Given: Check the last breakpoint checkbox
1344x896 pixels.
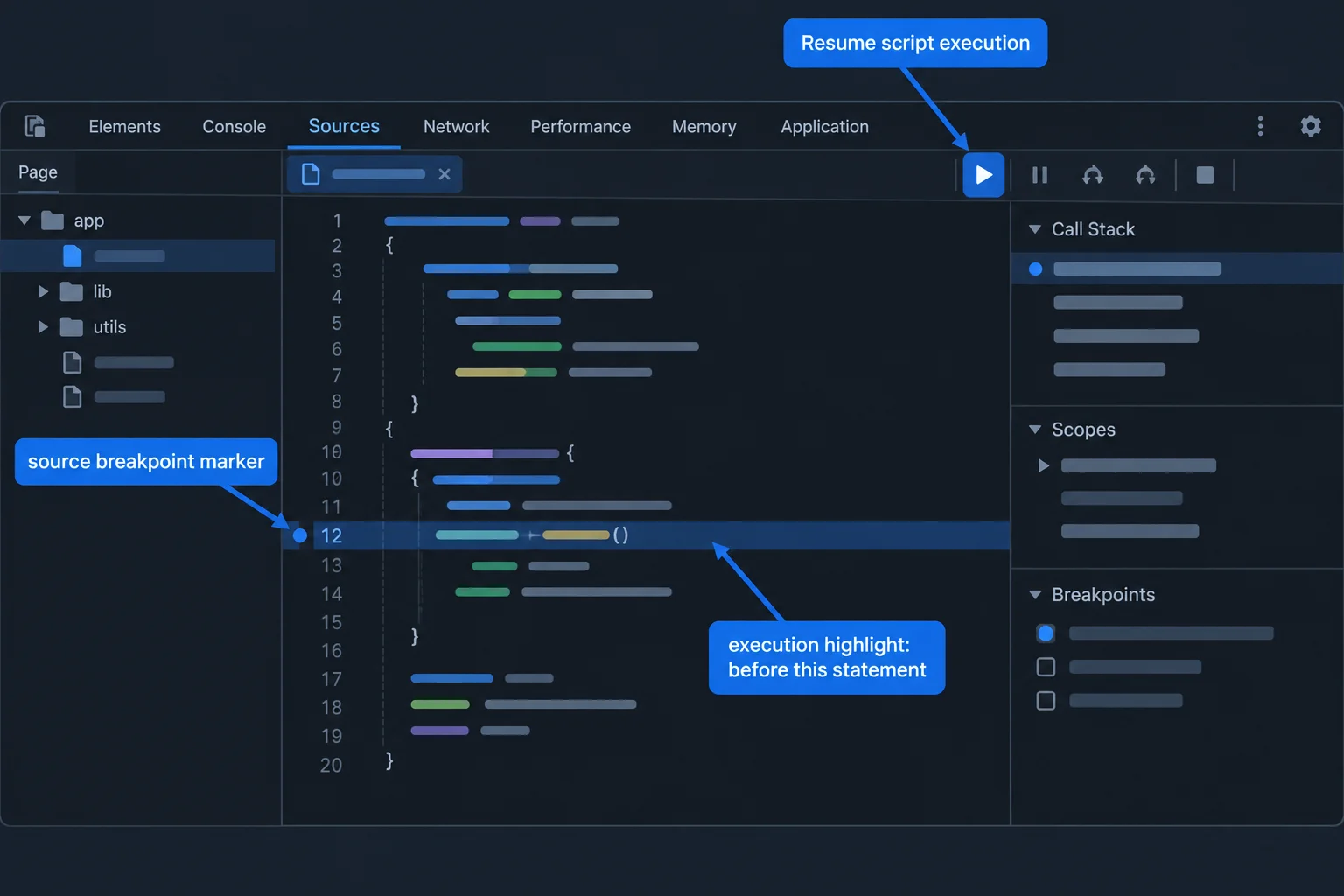Looking at the screenshot, I should (x=1046, y=700).
